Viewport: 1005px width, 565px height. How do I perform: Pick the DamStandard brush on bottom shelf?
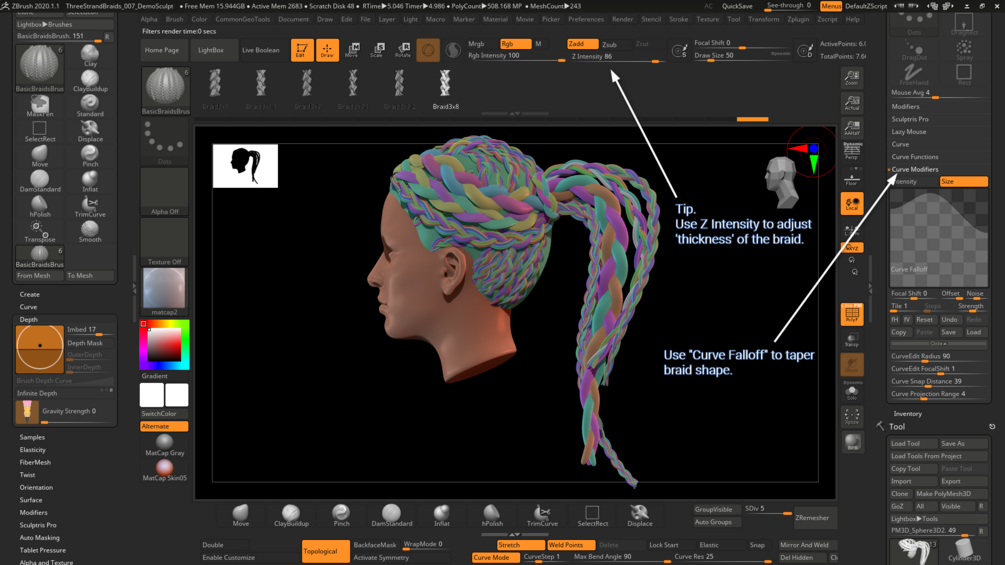point(392,515)
